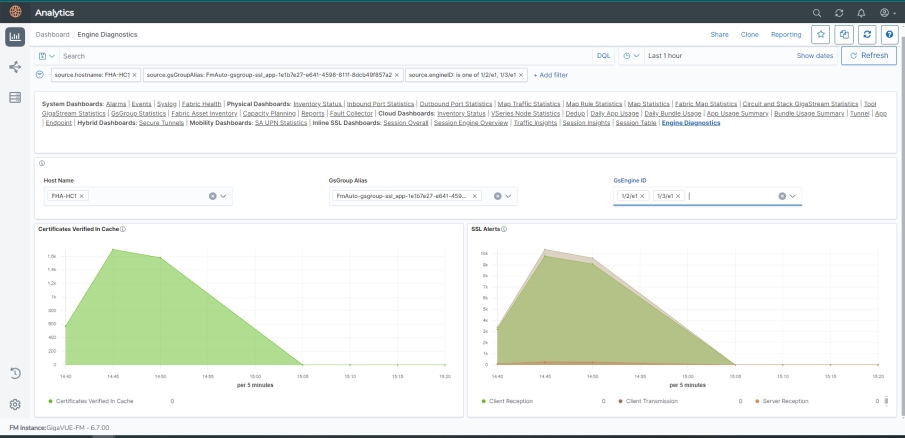Viewport: 905px width, 438px height.
Task: Click the Refresh button
Action: point(868,56)
